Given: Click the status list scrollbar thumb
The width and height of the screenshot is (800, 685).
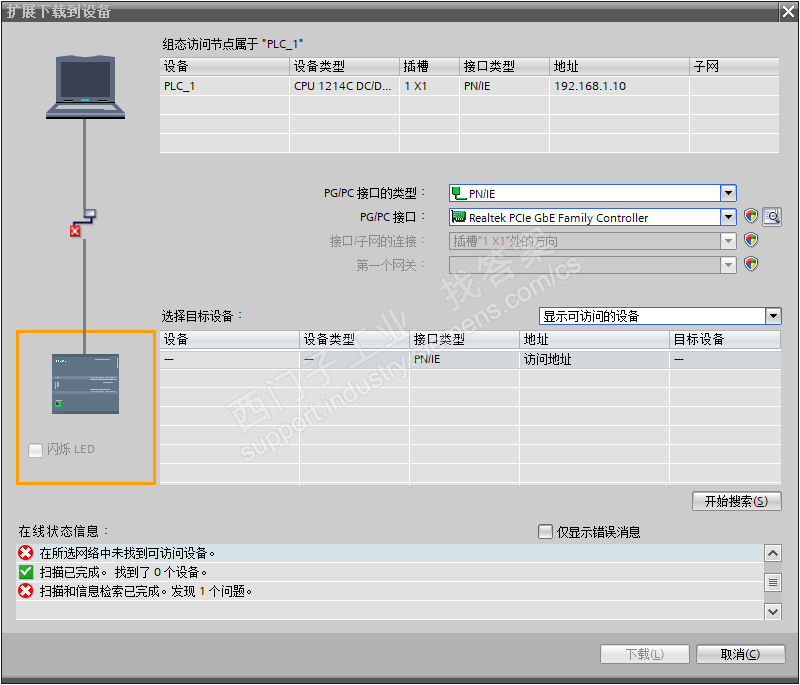Looking at the screenshot, I should [773, 582].
